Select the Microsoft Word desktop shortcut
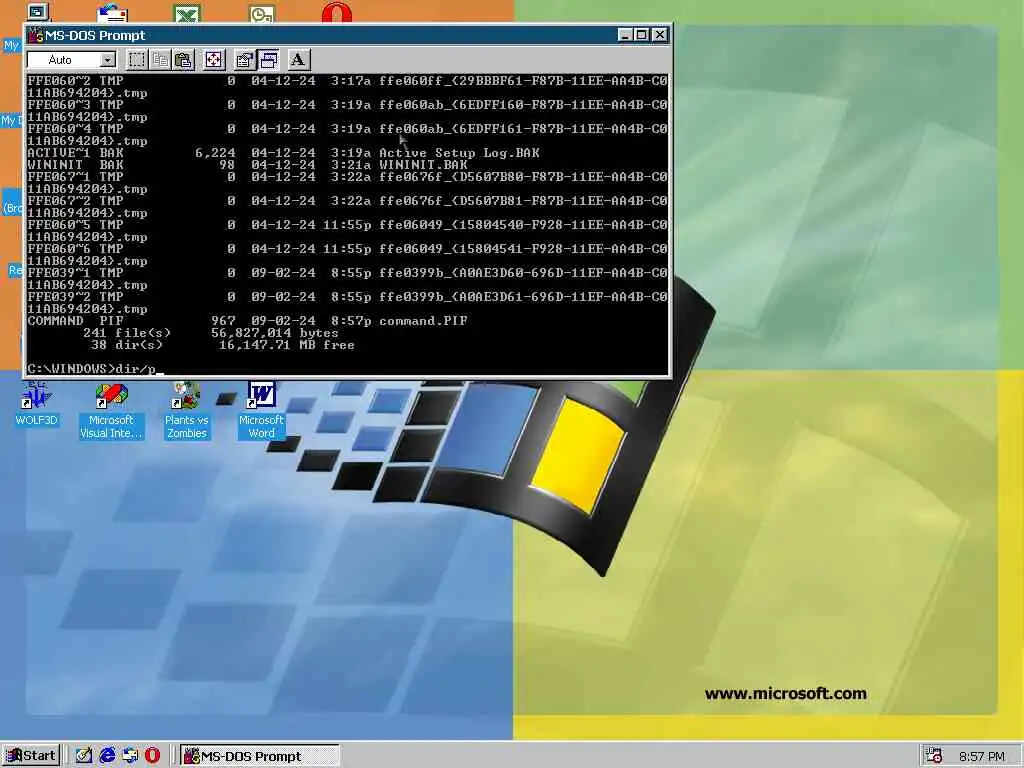 (261, 411)
